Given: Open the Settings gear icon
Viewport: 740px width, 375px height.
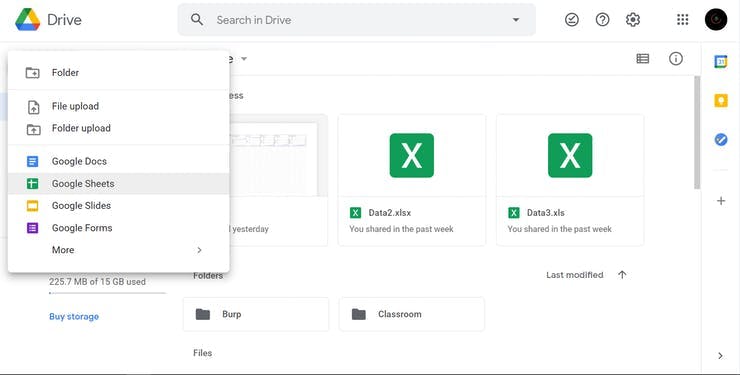Looking at the screenshot, I should (633, 20).
